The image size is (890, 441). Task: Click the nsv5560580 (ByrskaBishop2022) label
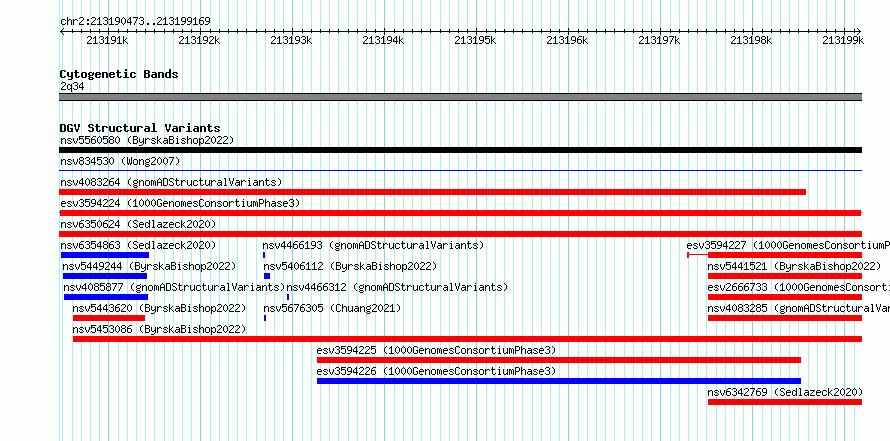(x=147, y=140)
